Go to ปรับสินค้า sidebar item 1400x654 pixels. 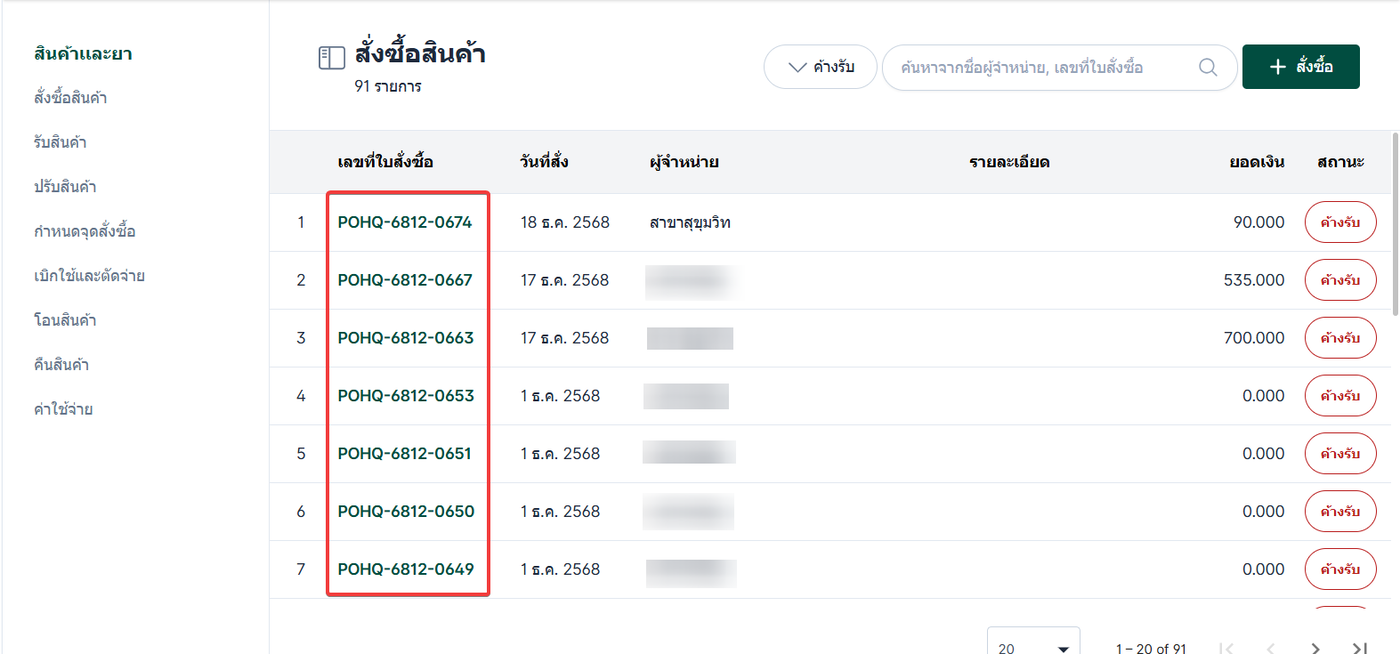coord(65,187)
